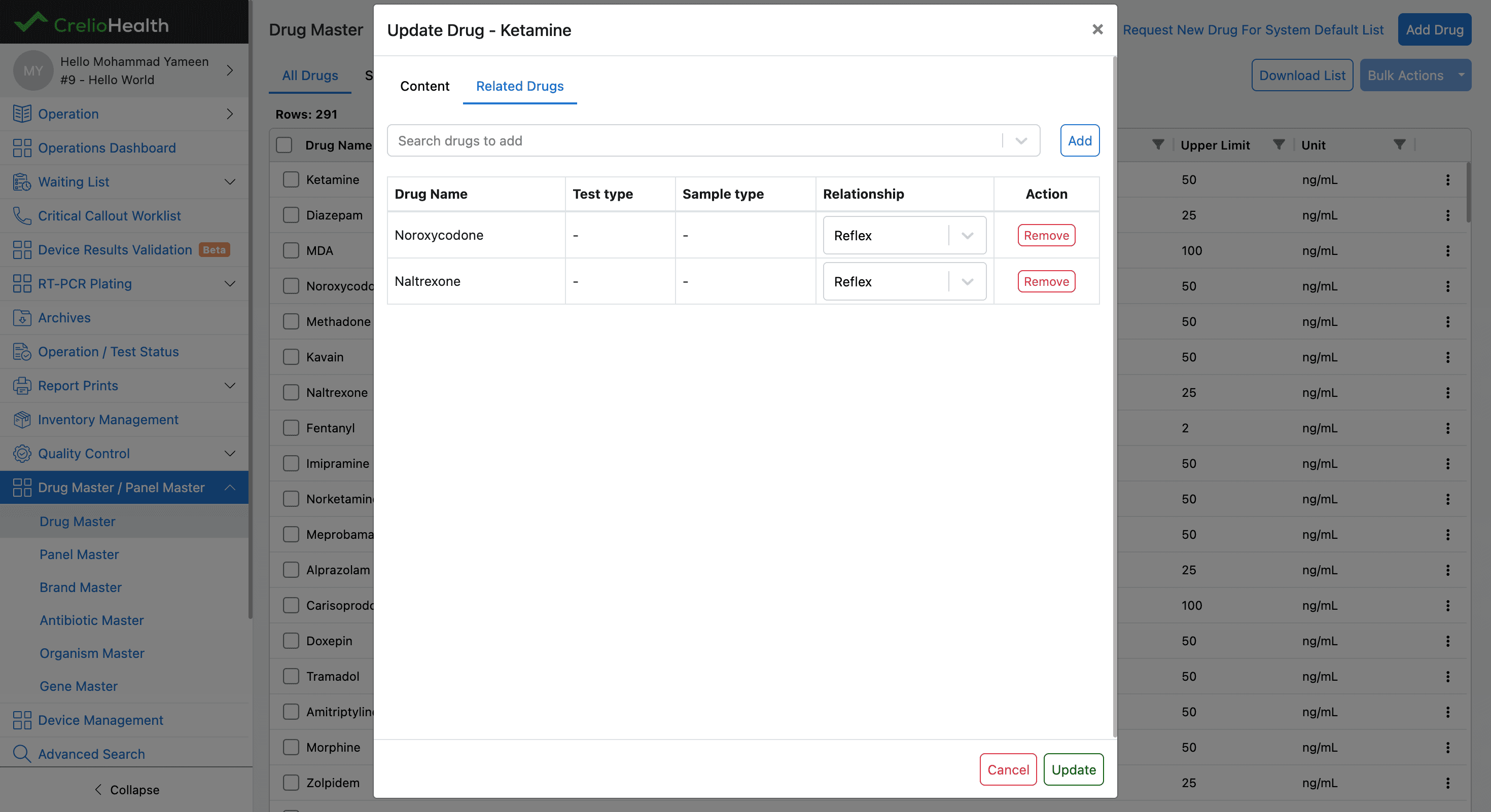Open Panel Master submenu item
Screen dimensions: 1491x812
[x=79, y=554]
